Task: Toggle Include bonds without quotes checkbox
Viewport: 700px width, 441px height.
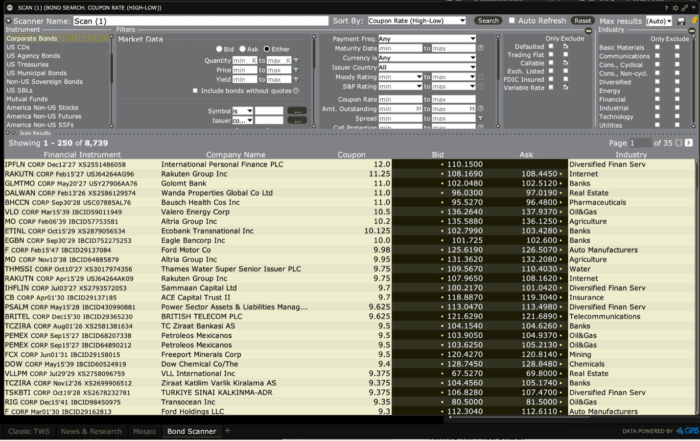Action: [x=195, y=91]
